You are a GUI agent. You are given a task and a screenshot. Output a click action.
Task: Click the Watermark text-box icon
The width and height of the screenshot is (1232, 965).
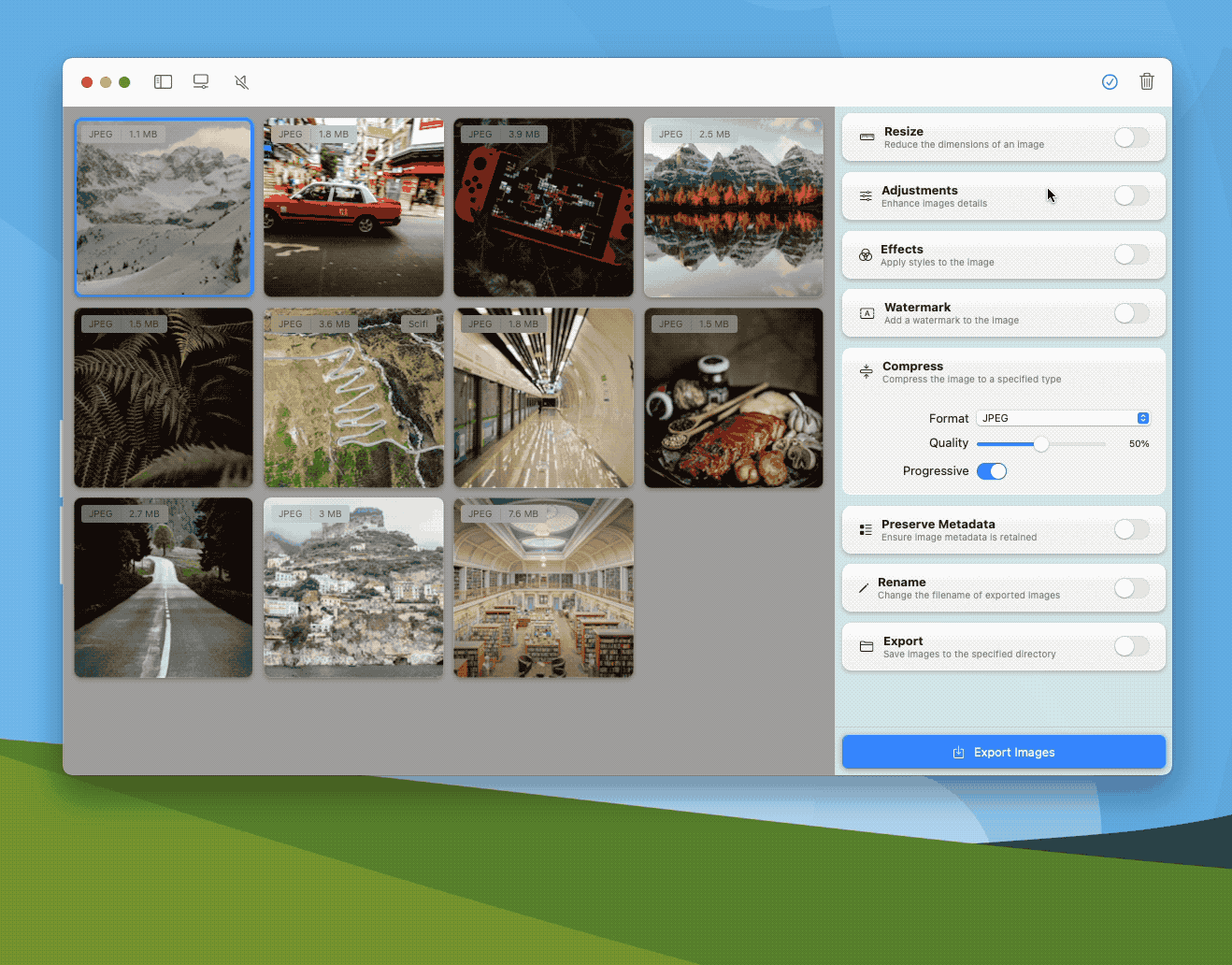[x=867, y=313]
